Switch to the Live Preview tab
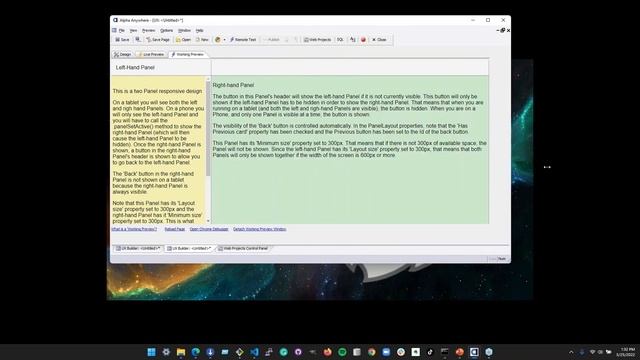The width and height of the screenshot is (640, 360). point(151,54)
